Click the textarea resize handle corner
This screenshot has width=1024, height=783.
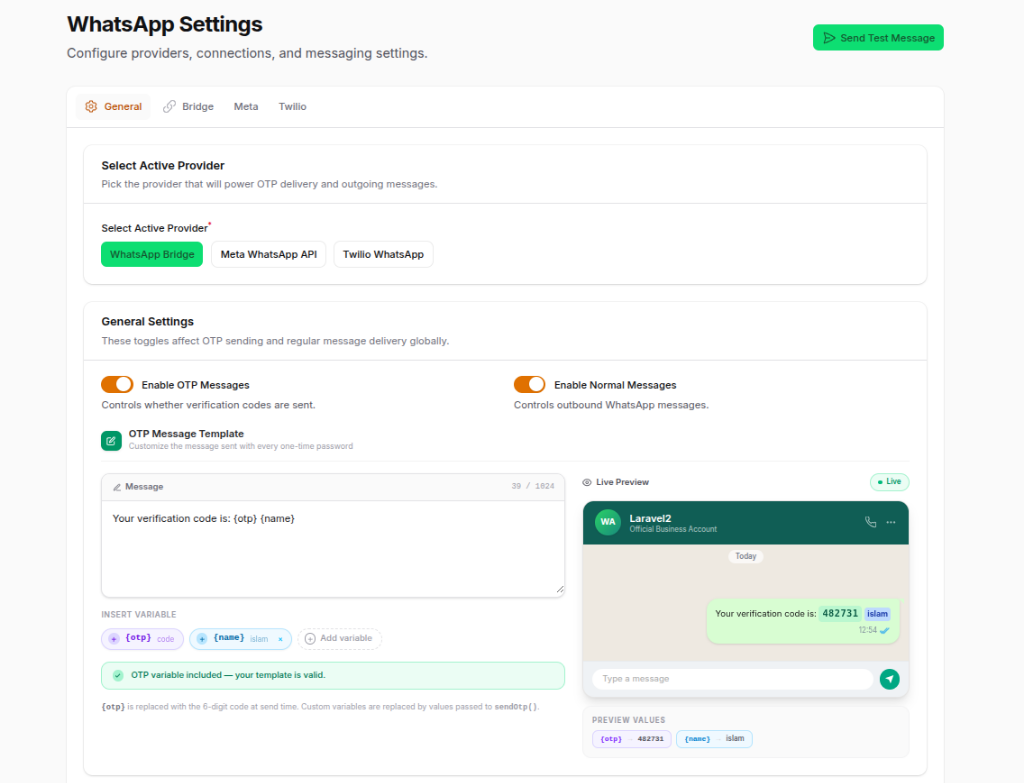click(560, 589)
